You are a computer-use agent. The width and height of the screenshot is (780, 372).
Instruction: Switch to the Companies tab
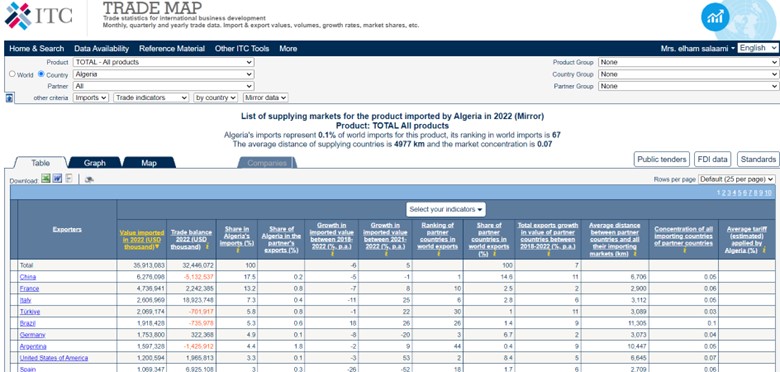point(267,163)
